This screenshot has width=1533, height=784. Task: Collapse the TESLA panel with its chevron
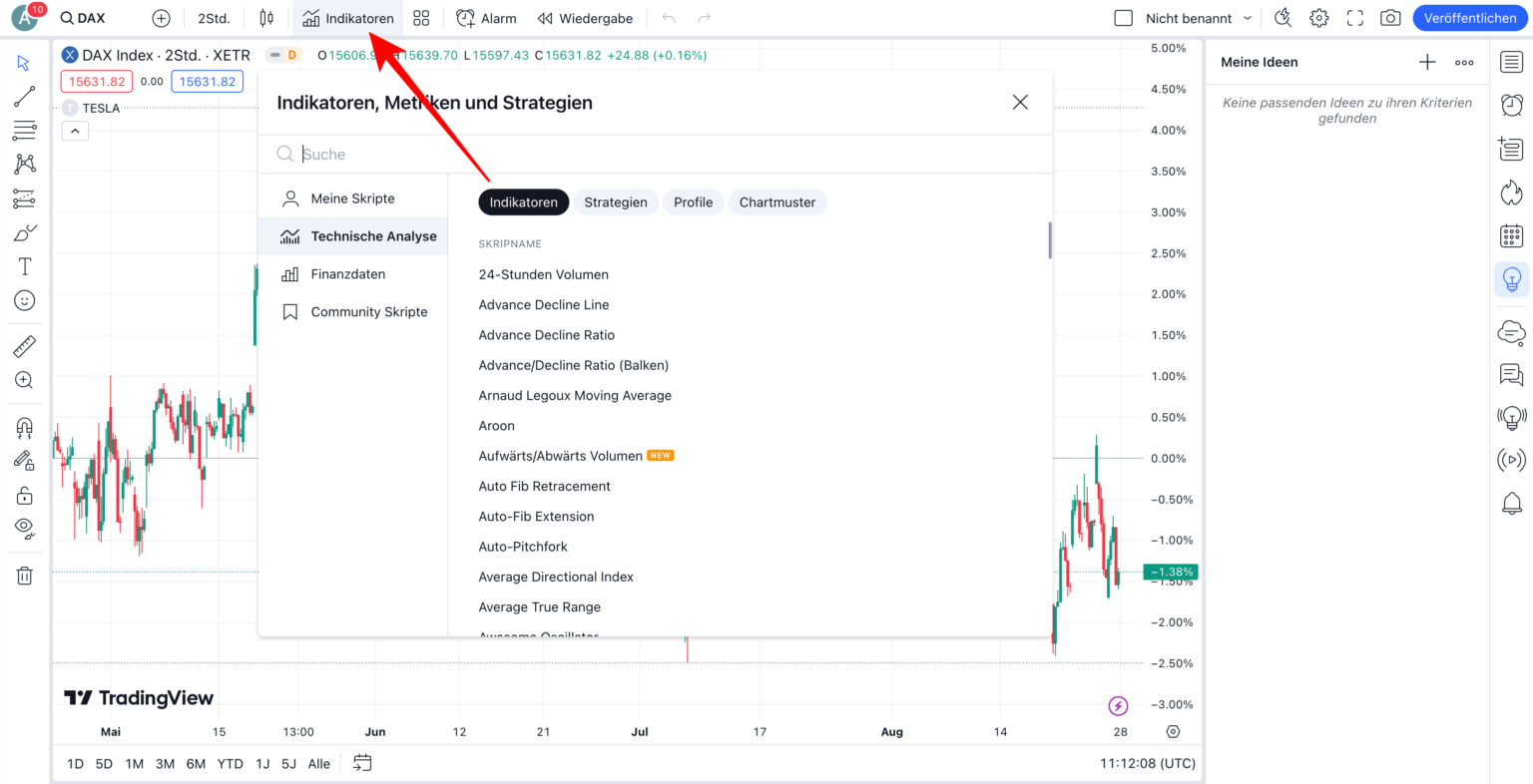point(75,130)
